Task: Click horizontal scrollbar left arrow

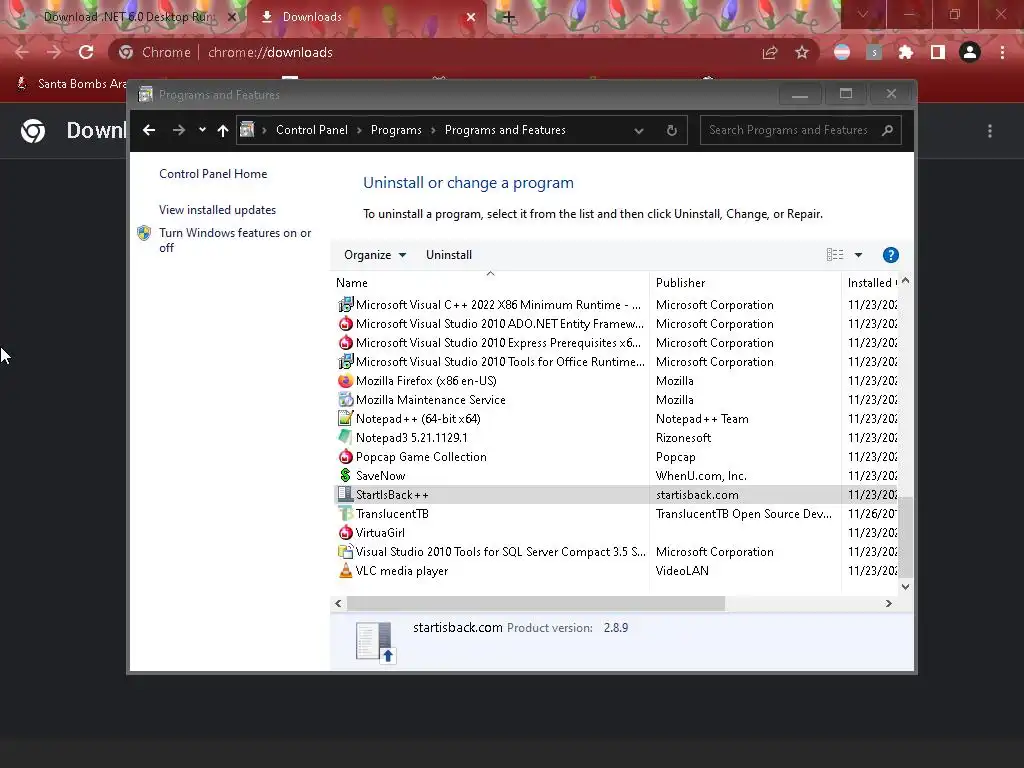Action: pyautogui.click(x=338, y=603)
